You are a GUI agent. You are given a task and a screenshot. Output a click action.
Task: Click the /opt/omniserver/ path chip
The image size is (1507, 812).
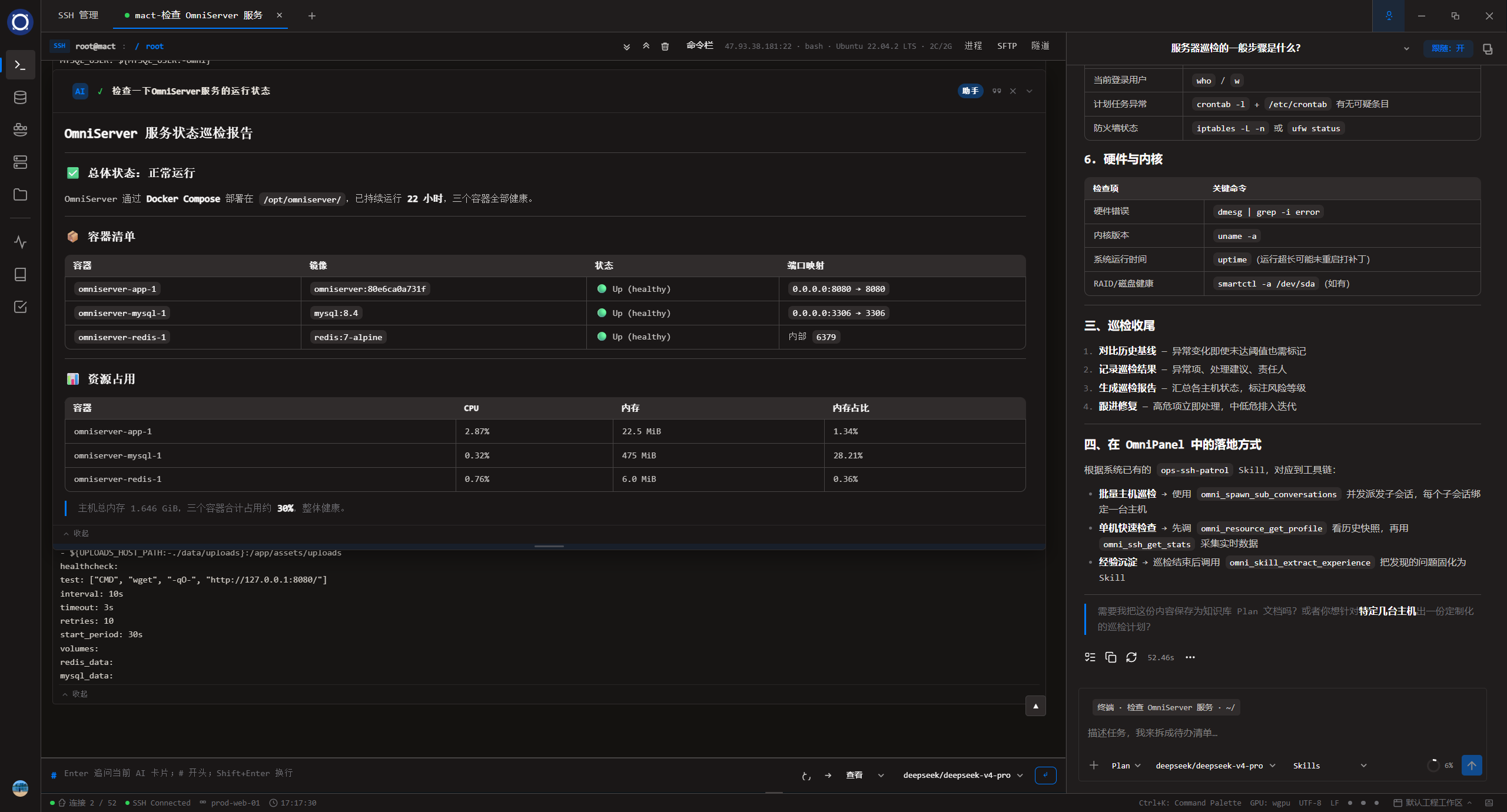click(x=302, y=199)
